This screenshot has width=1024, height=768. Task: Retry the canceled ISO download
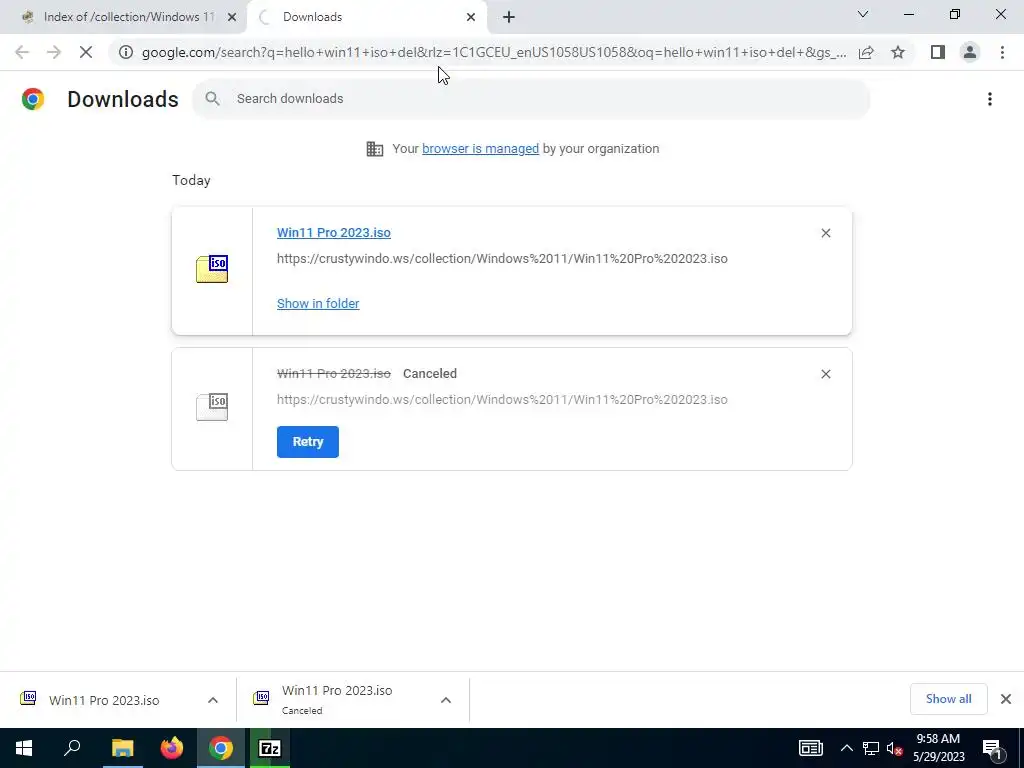(x=308, y=442)
